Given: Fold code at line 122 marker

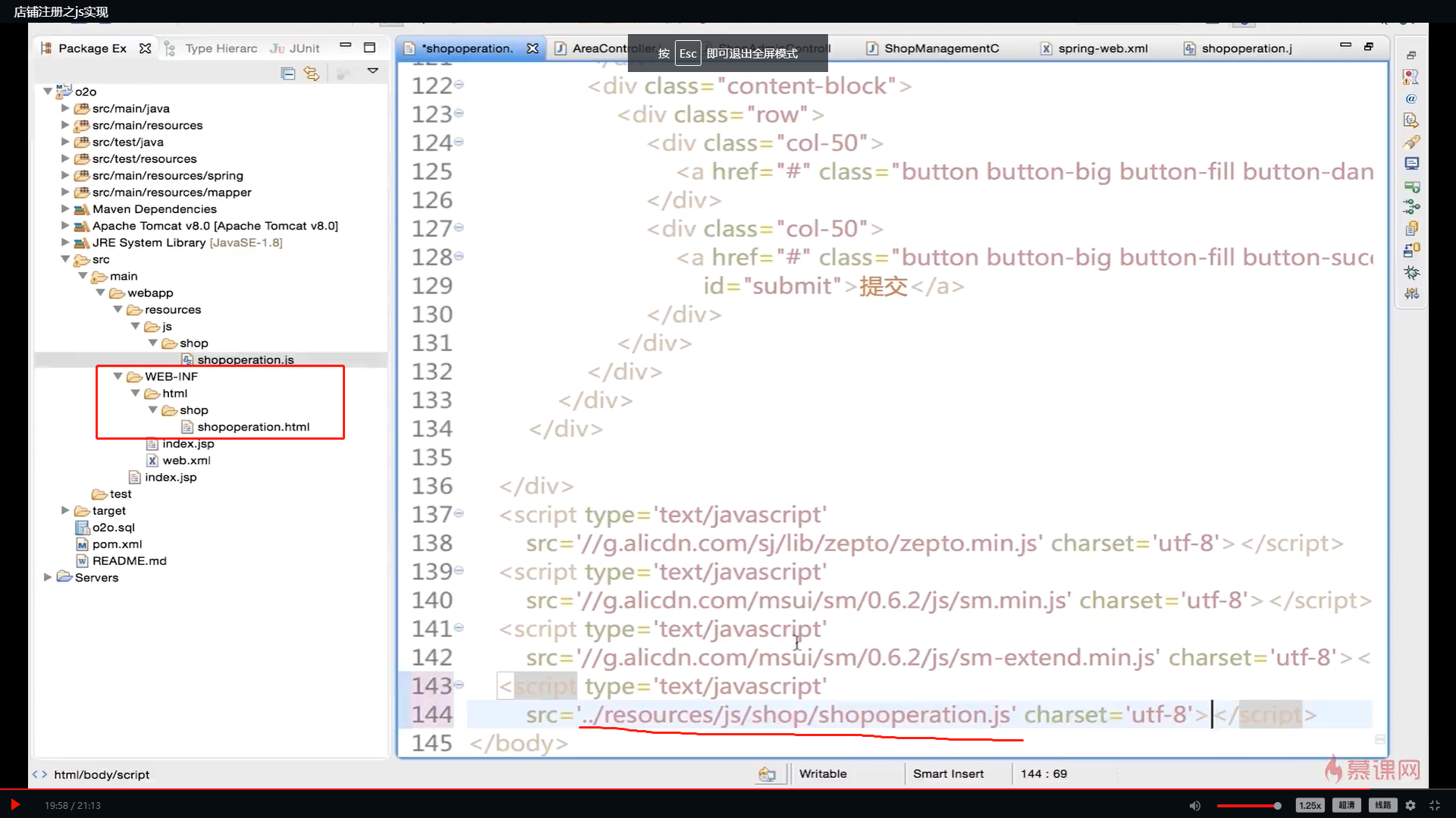Looking at the screenshot, I should [x=459, y=85].
